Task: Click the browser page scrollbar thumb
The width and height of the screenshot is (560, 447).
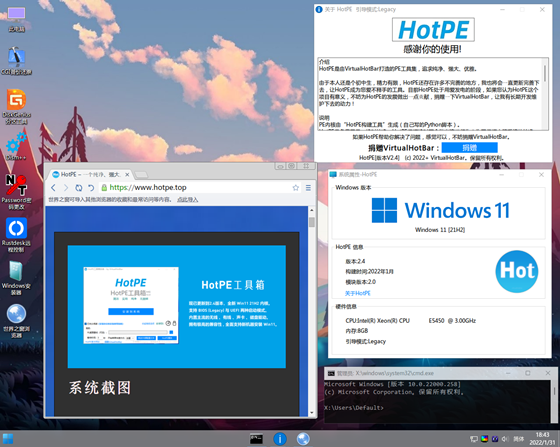Action: (x=311, y=222)
